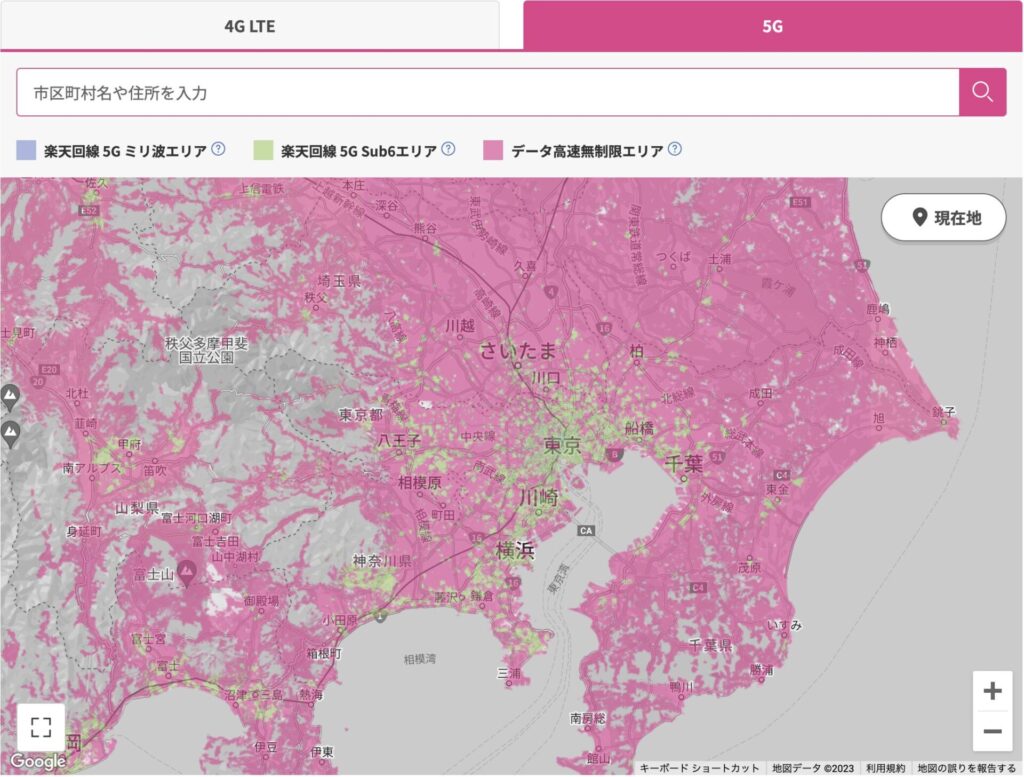1024x777 pixels.
Task: Click 地図の誤りを報告する link
Action: pos(967,769)
